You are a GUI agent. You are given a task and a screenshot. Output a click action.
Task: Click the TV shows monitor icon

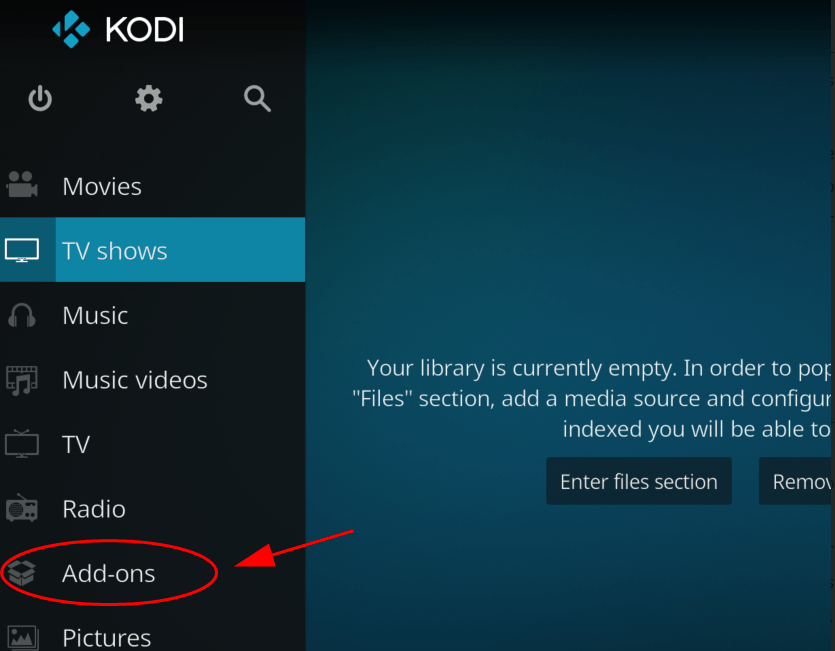click(x=22, y=250)
